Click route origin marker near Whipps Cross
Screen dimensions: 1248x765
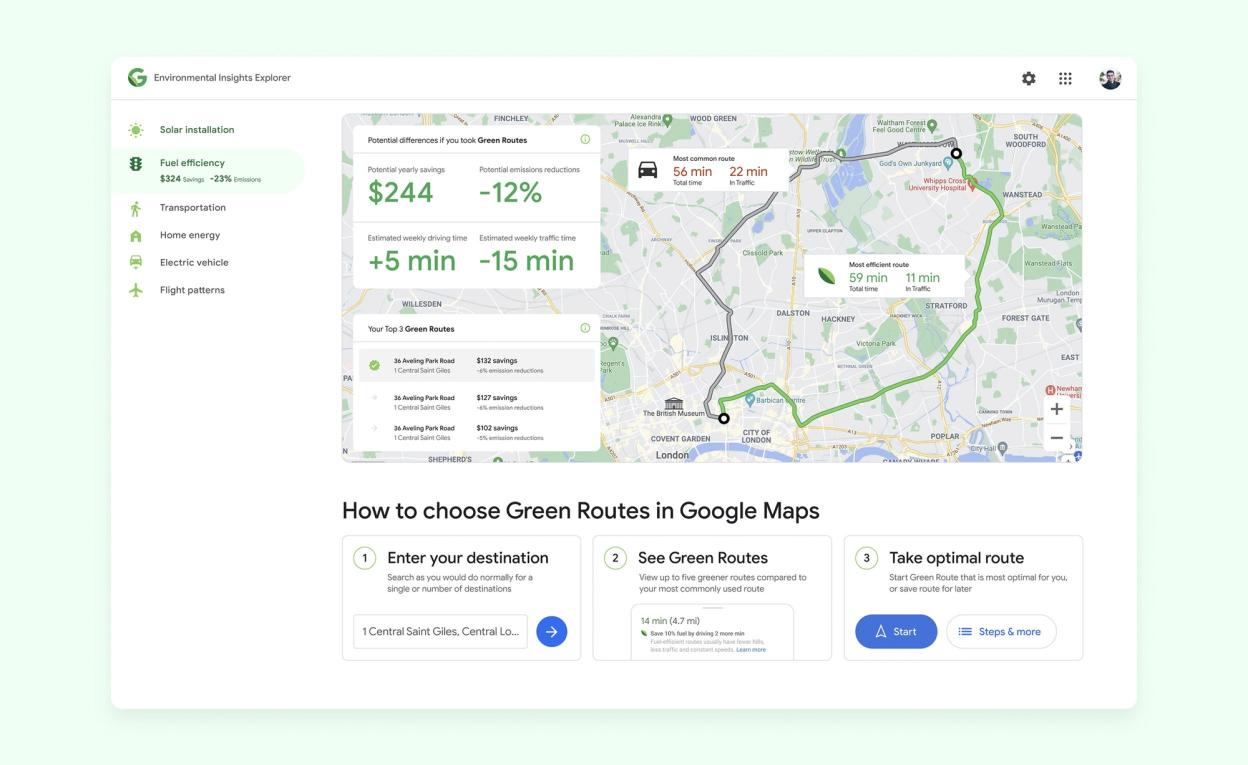[956, 153]
